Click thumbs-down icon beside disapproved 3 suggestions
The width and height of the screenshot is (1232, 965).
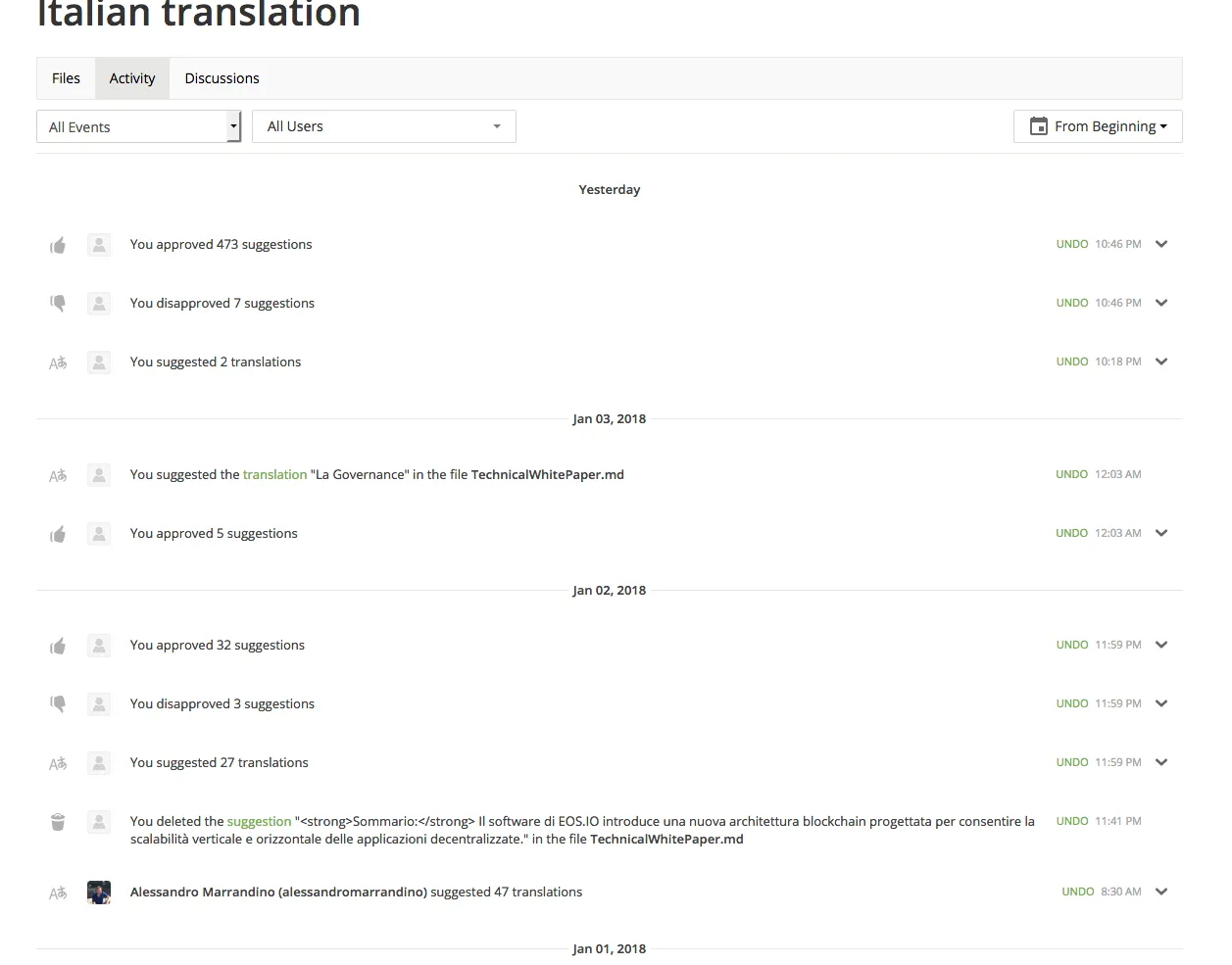[58, 704]
